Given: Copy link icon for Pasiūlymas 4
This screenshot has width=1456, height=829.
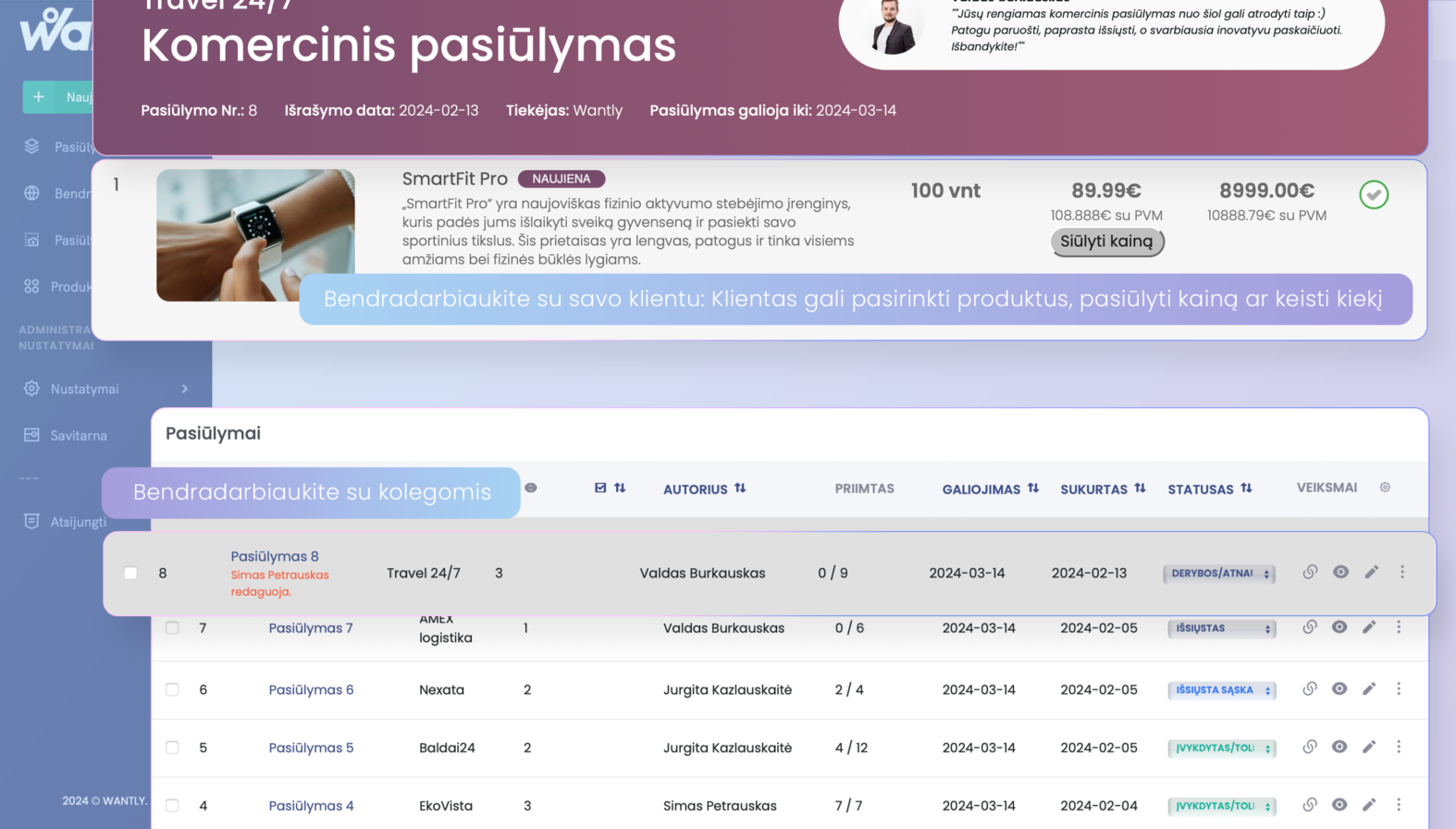Looking at the screenshot, I should point(1309,805).
